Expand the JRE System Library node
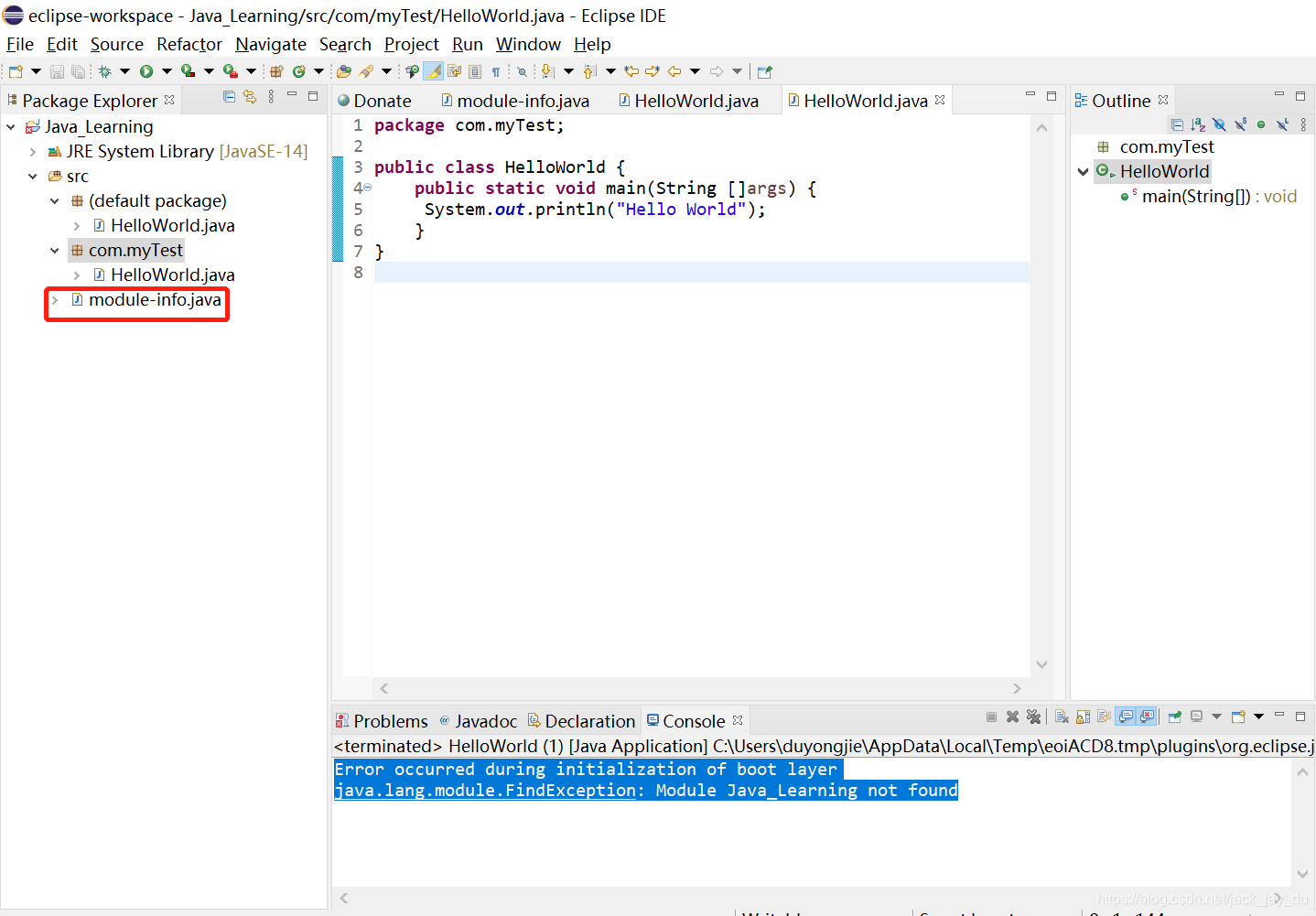 [33, 152]
